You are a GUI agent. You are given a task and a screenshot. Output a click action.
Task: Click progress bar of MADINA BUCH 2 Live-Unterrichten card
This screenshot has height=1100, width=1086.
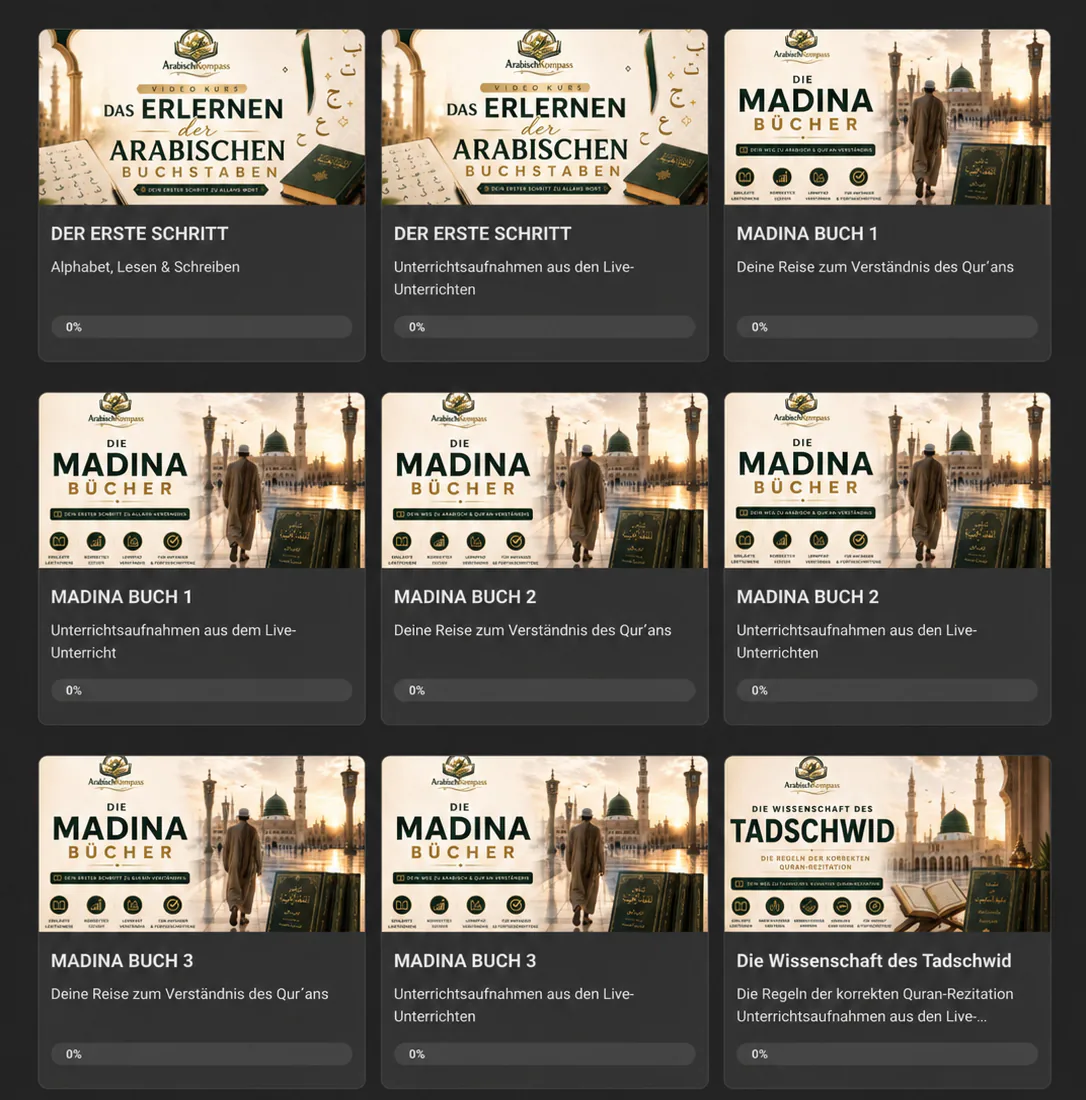[887, 690]
